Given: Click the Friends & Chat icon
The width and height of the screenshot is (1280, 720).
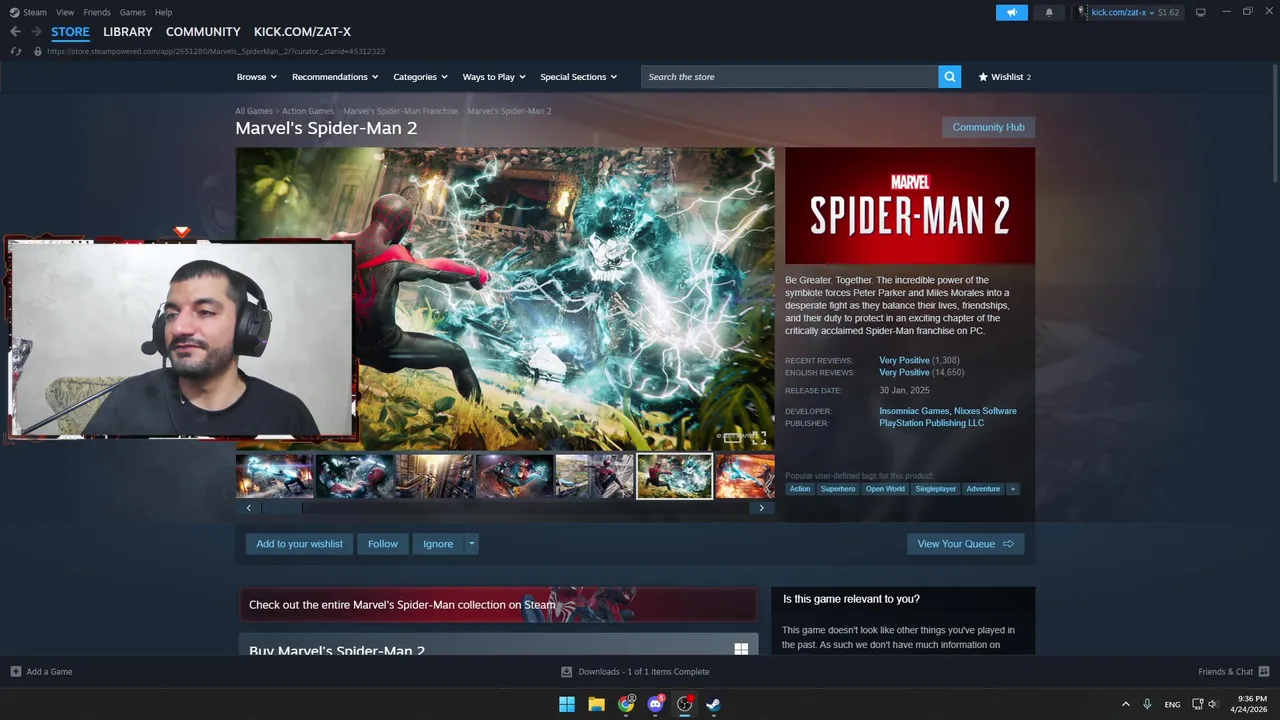Looking at the screenshot, I should [x=1264, y=672].
